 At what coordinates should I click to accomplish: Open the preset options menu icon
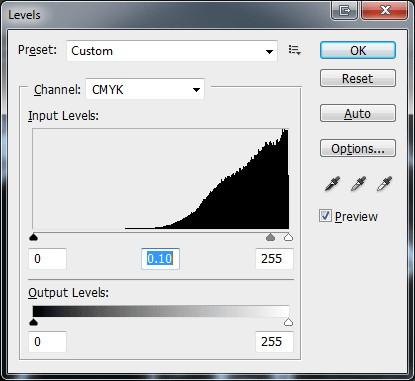295,50
